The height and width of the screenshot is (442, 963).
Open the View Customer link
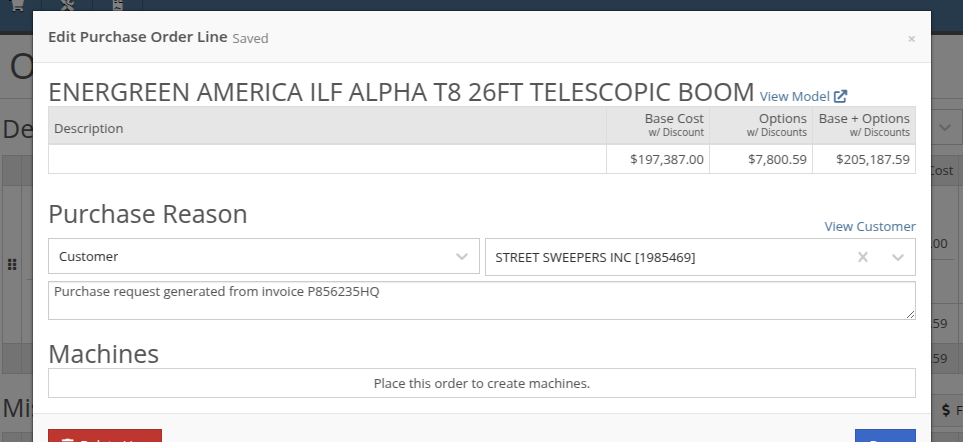point(870,227)
